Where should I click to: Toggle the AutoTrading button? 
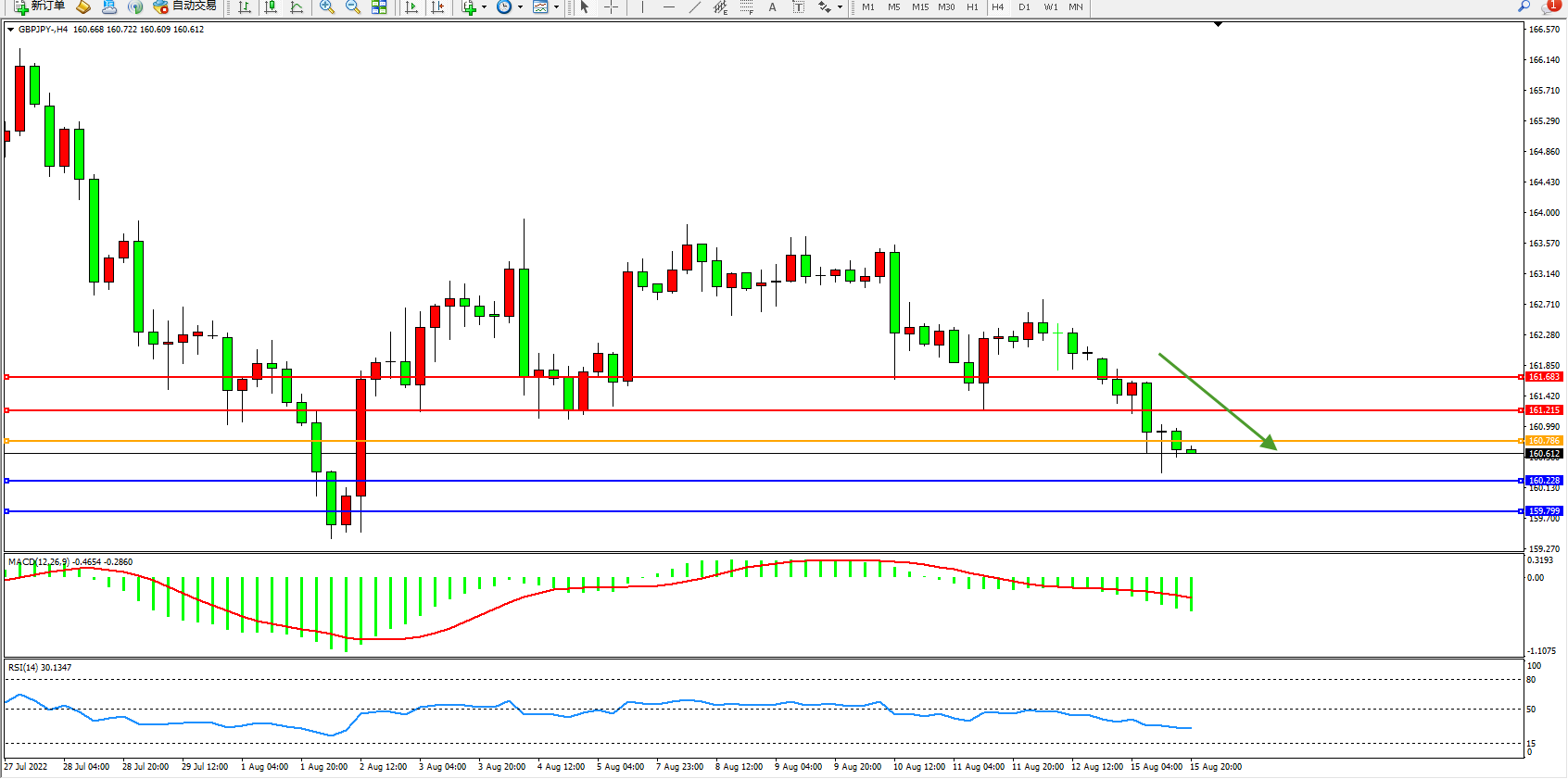tap(184, 6)
